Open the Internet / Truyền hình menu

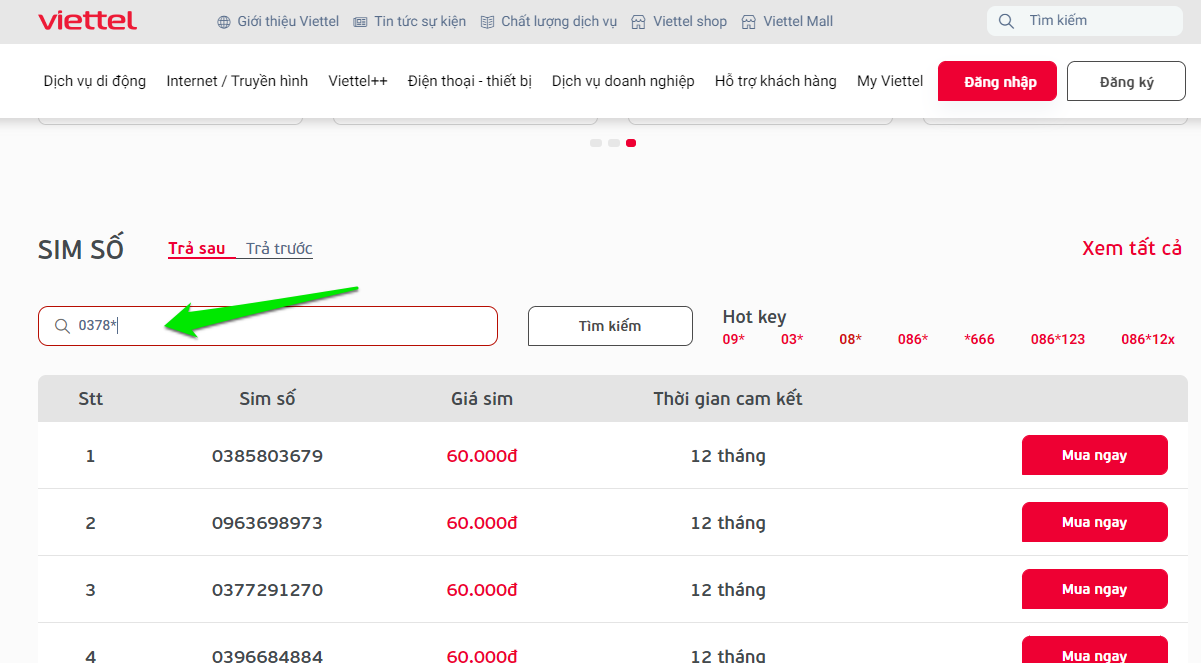(x=237, y=81)
